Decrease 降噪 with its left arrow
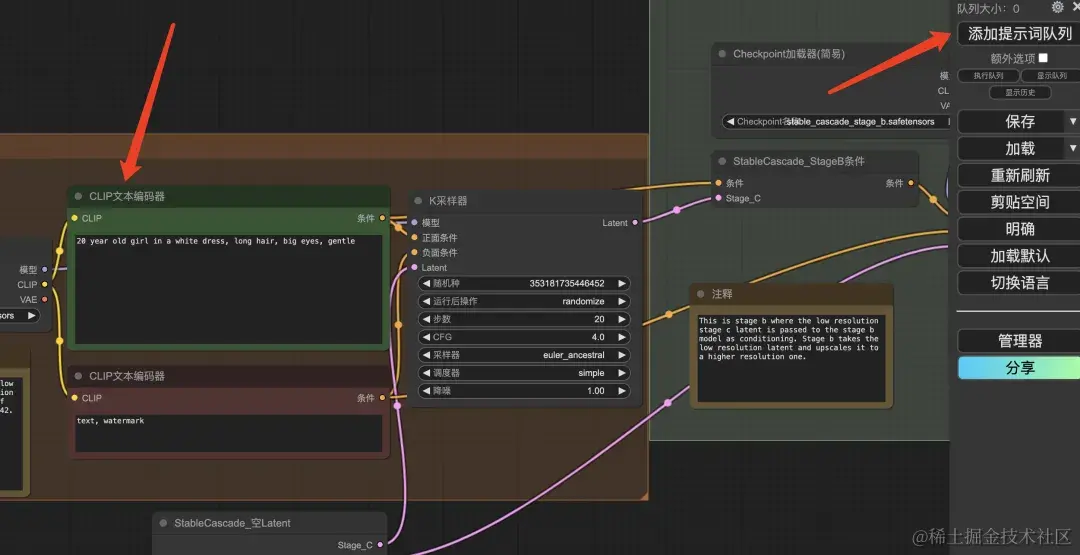The height and width of the screenshot is (555, 1080). click(x=426, y=391)
